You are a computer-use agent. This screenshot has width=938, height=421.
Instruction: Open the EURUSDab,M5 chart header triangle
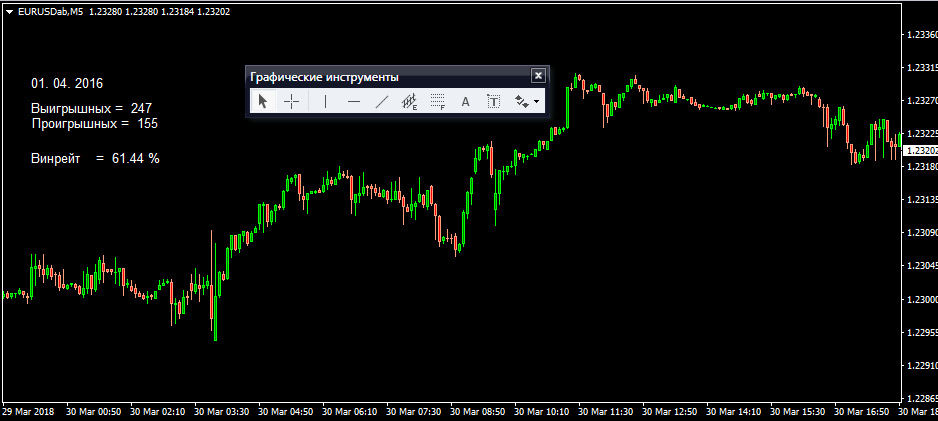(10, 12)
